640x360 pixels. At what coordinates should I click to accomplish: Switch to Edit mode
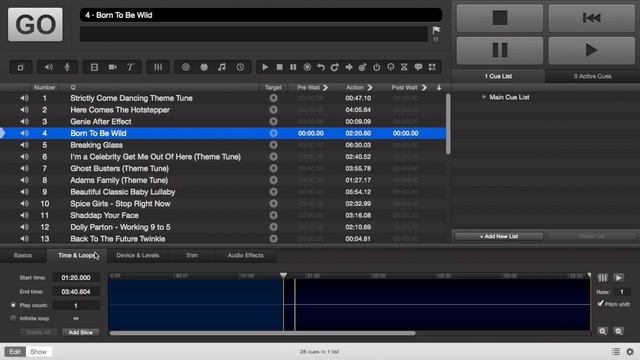click(15, 351)
